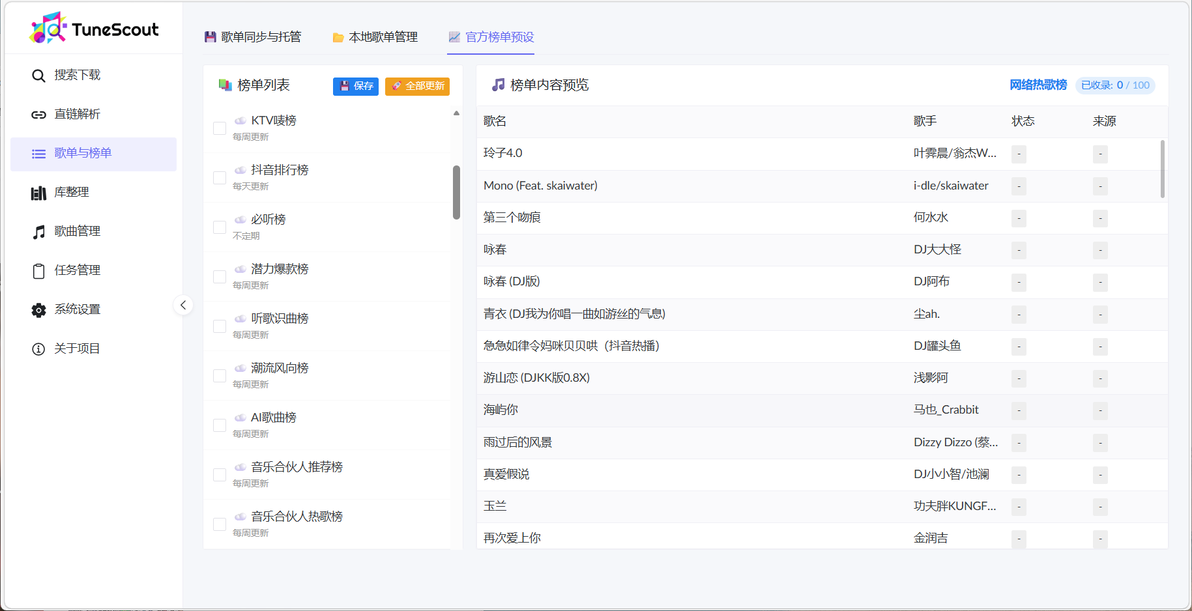Click the cloud icon beside 潮流风向榜
This screenshot has height=611, width=1192.
click(x=239, y=368)
